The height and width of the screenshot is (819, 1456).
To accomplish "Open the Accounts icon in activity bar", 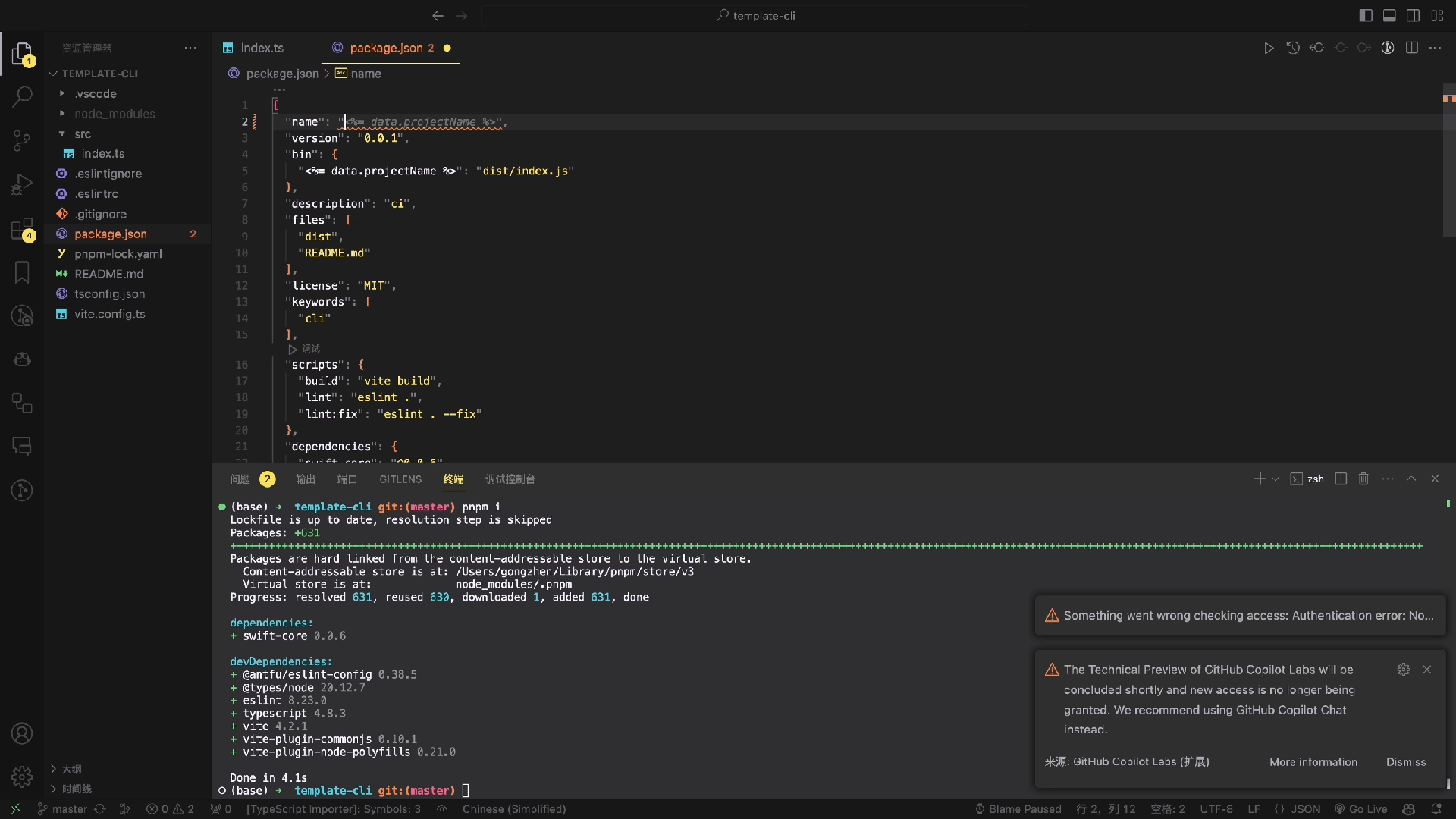I will 22,733.
